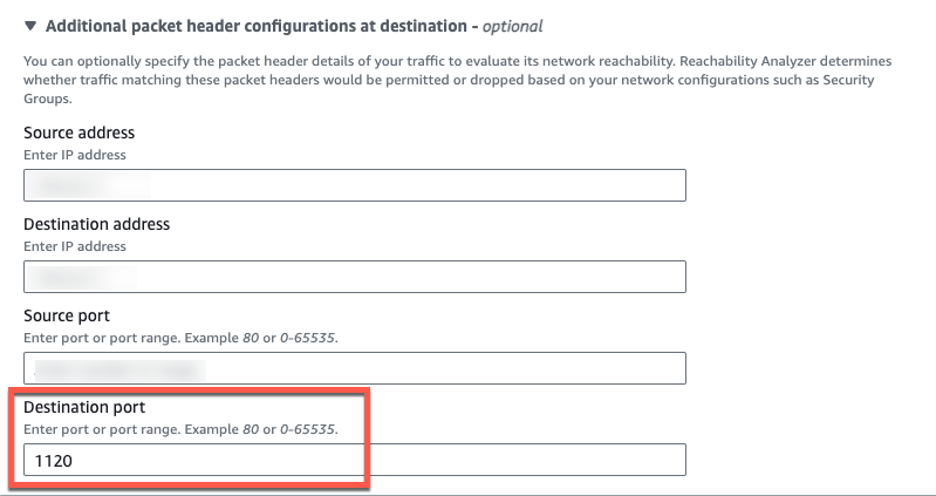Click the italic optional text in the heading
Image resolution: width=936 pixels, height=496 pixels.
click(x=513, y=25)
